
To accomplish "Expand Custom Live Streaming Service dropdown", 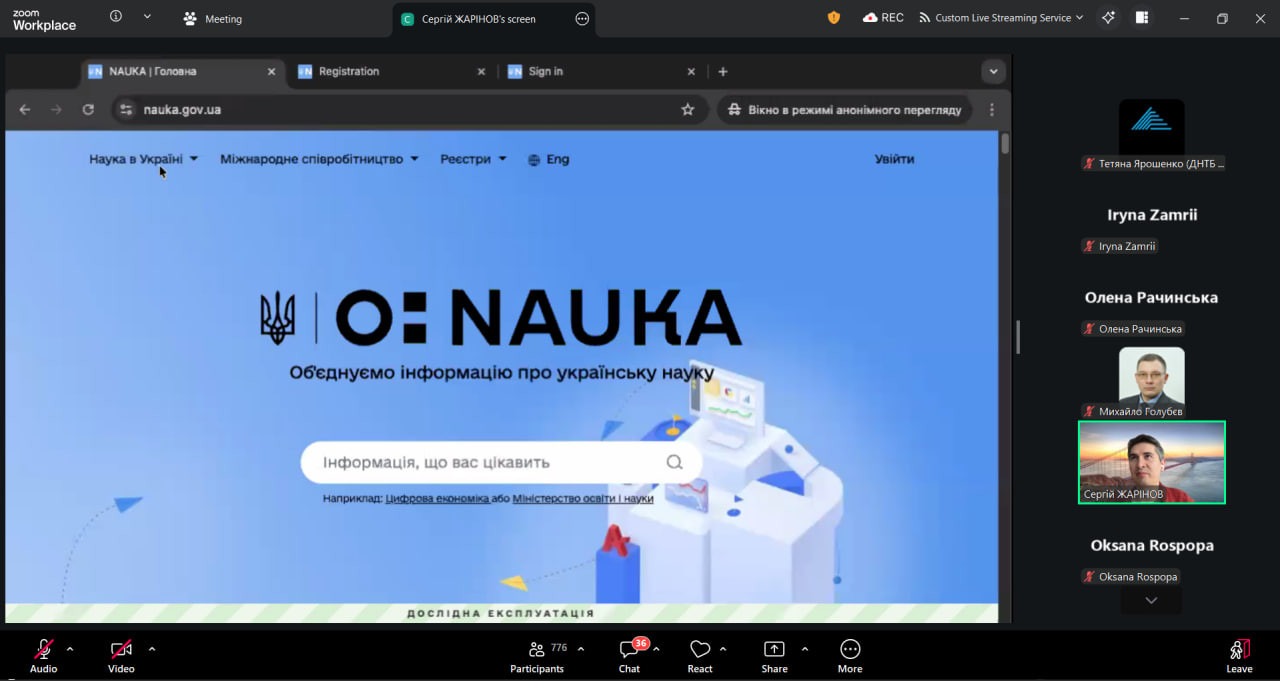I will point(1001,18).
